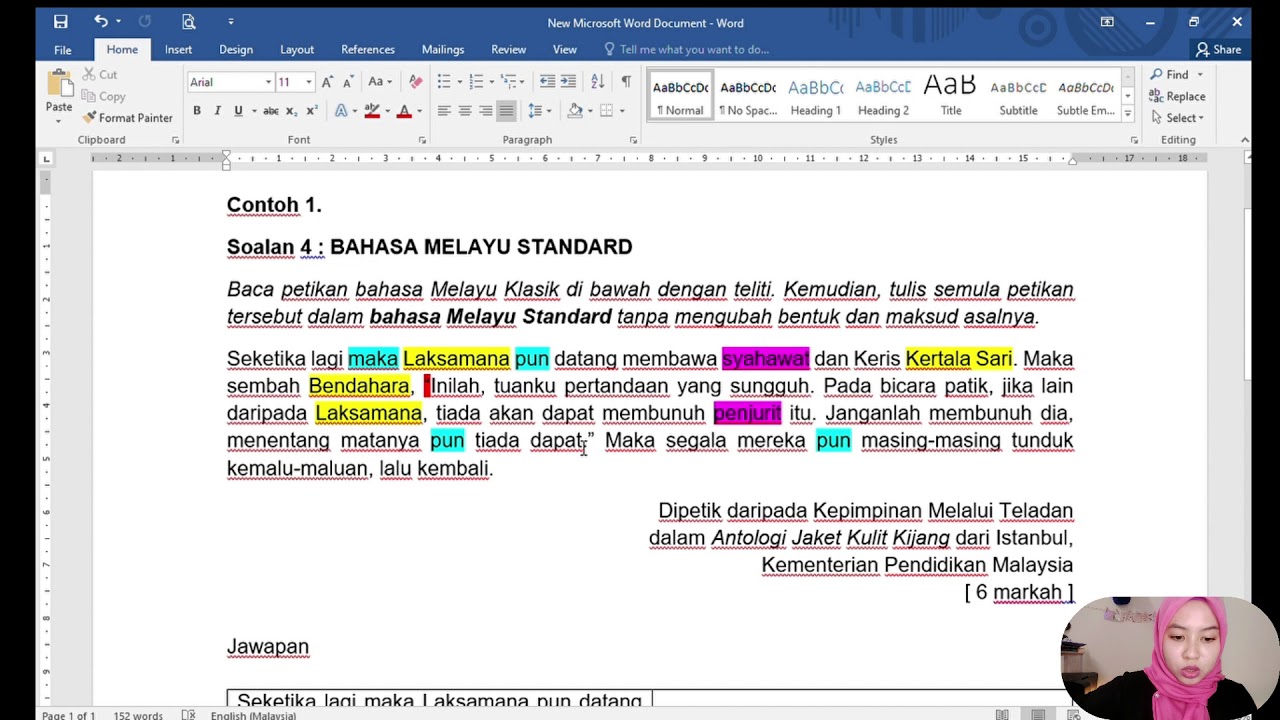Apply subscript formatting

point(291,111)
